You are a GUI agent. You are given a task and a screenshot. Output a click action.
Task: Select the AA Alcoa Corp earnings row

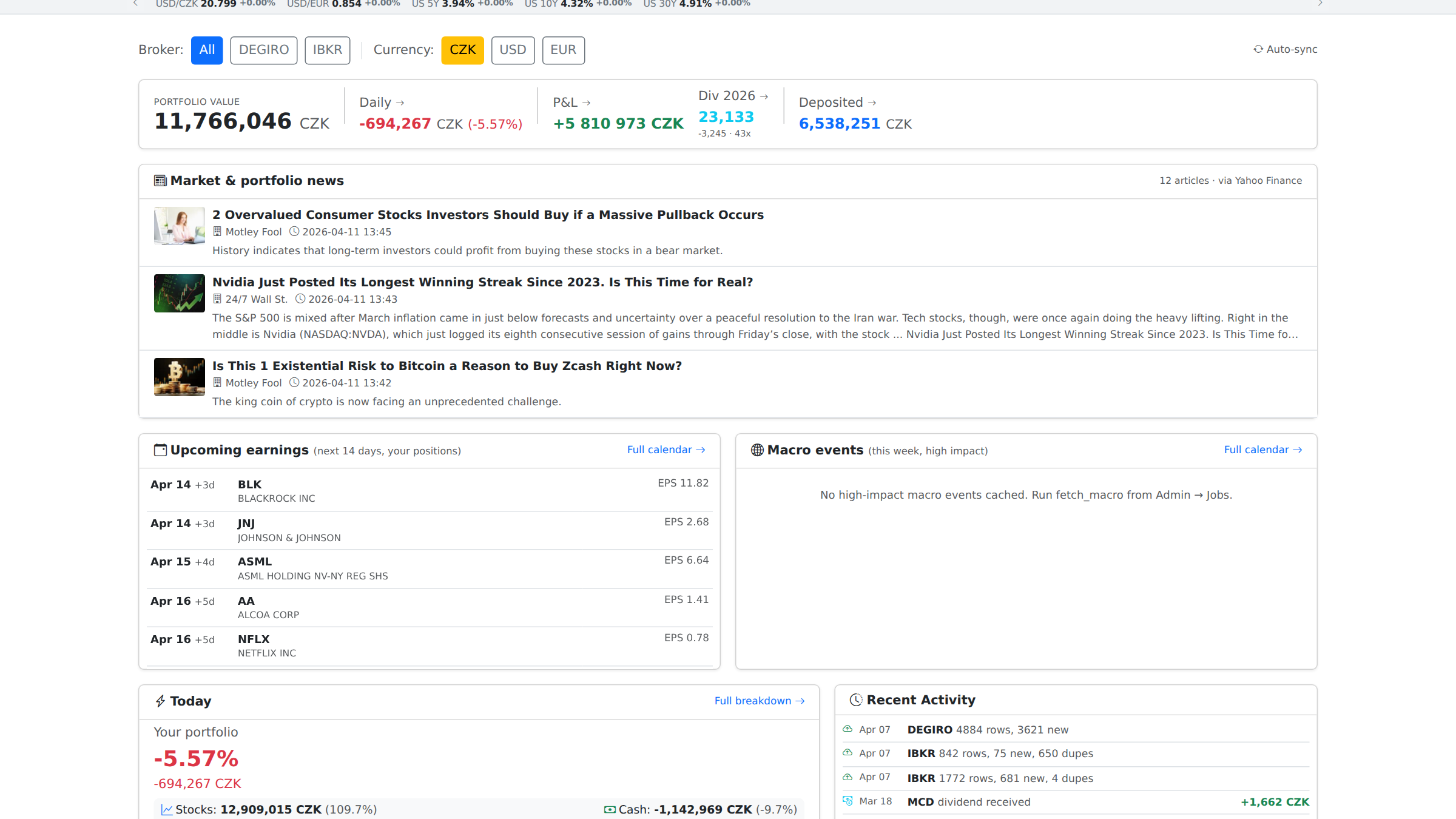[430, 607]
